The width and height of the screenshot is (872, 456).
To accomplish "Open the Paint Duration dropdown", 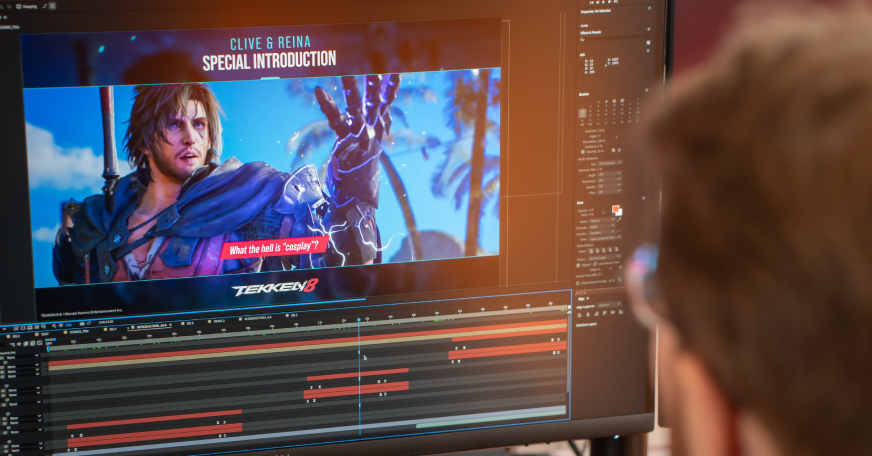I will tap(602, 233).
